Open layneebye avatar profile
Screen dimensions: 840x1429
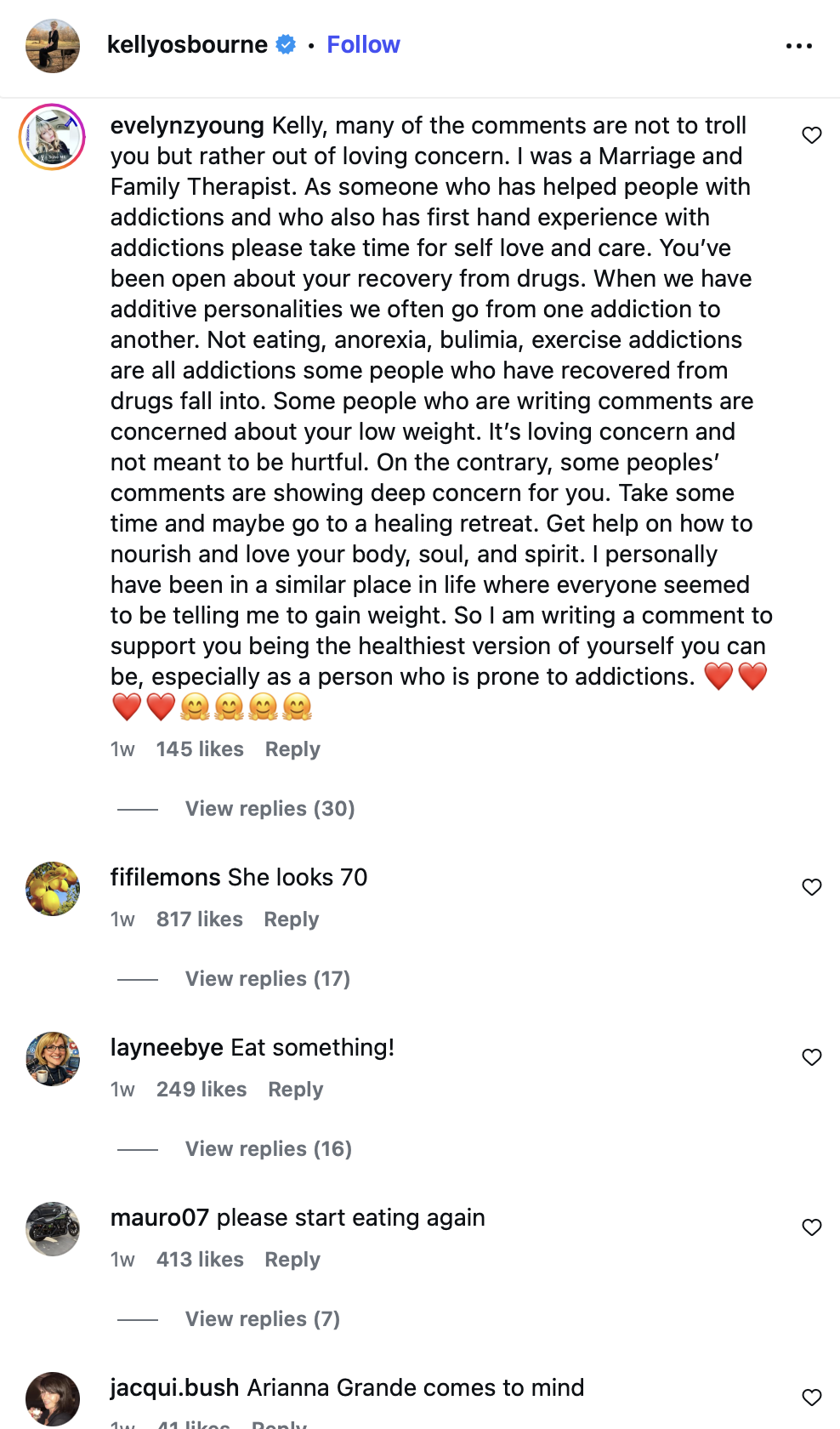pyautogui.click(x=53, y=1059)
